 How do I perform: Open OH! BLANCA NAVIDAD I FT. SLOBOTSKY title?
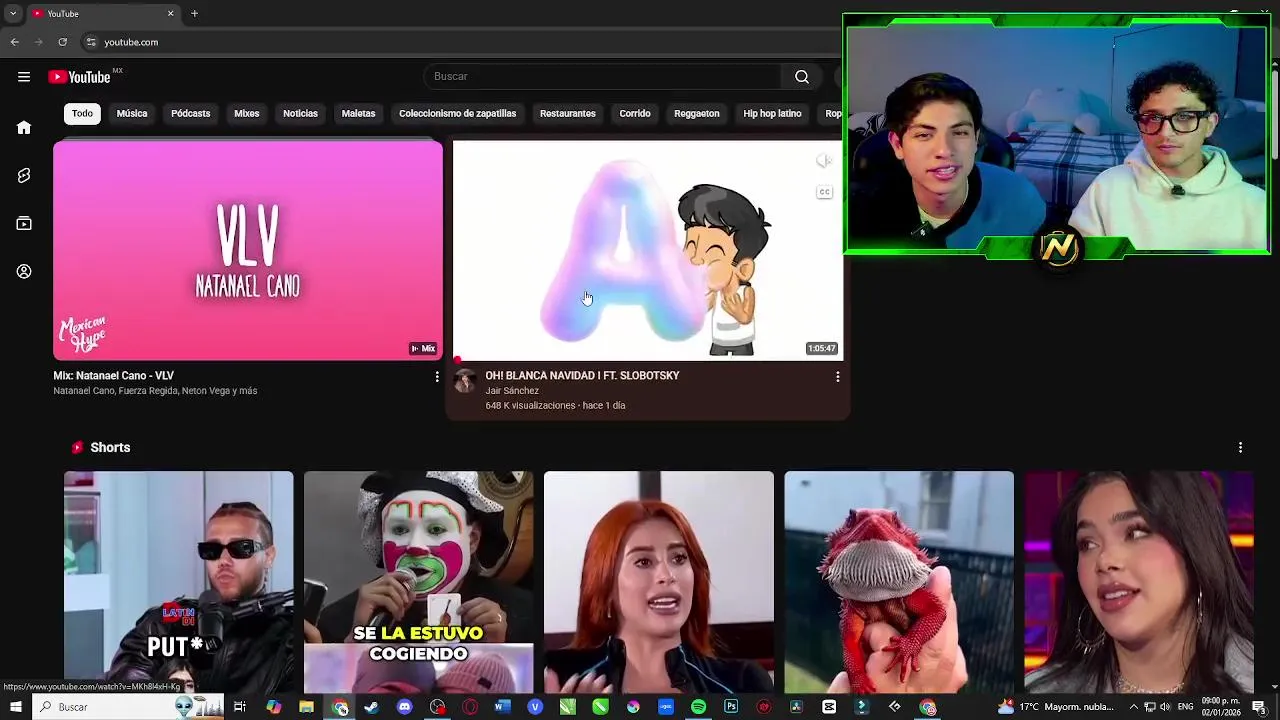[582, 376]
